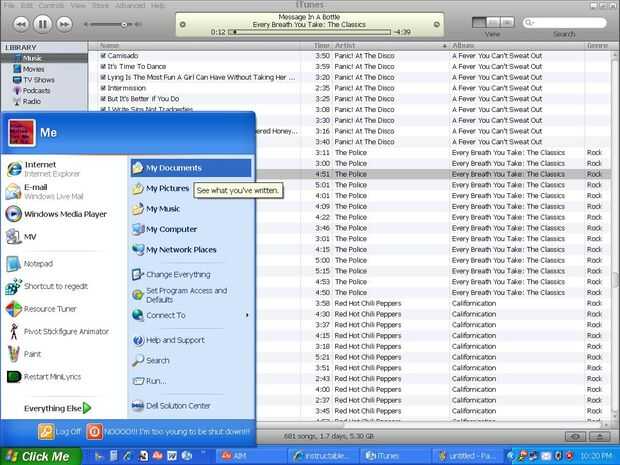Uncheck It's Time To Dance checkbox
This screenshot has width=620, height=465.
tap(103, 66)
